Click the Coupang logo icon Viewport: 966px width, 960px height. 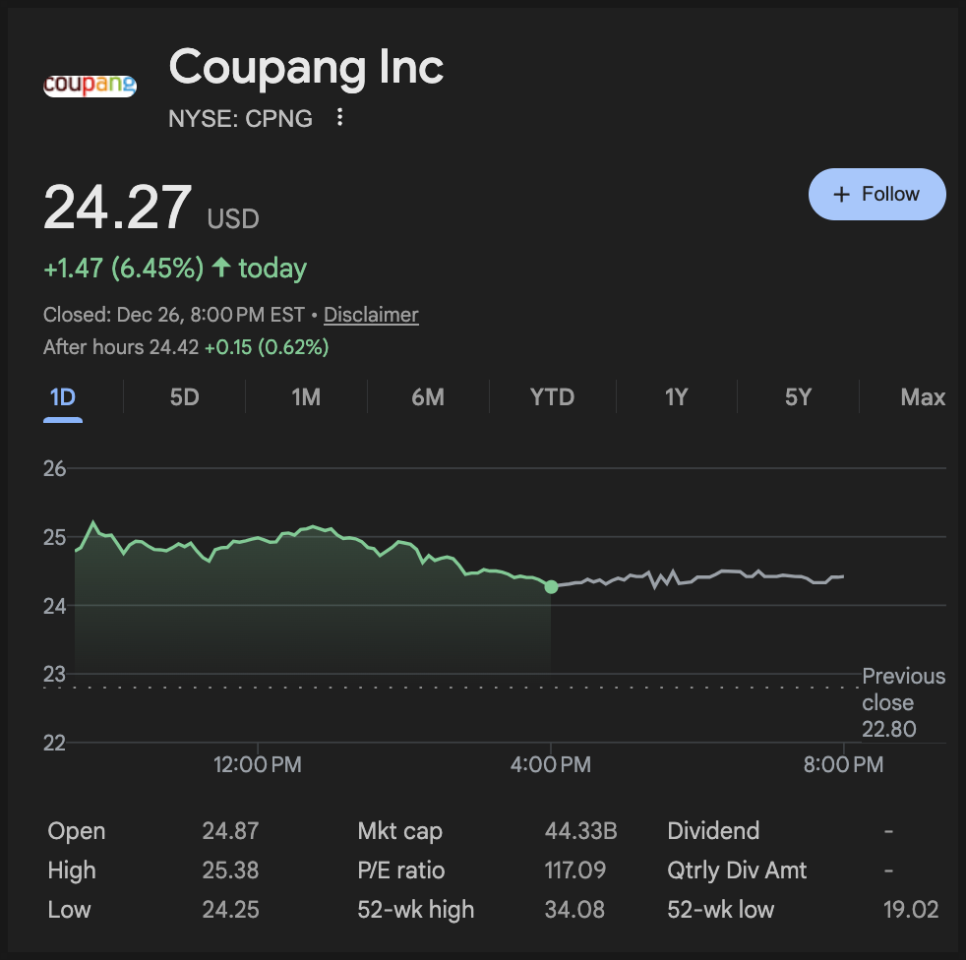pyautogui.click(x=89, y=85)
